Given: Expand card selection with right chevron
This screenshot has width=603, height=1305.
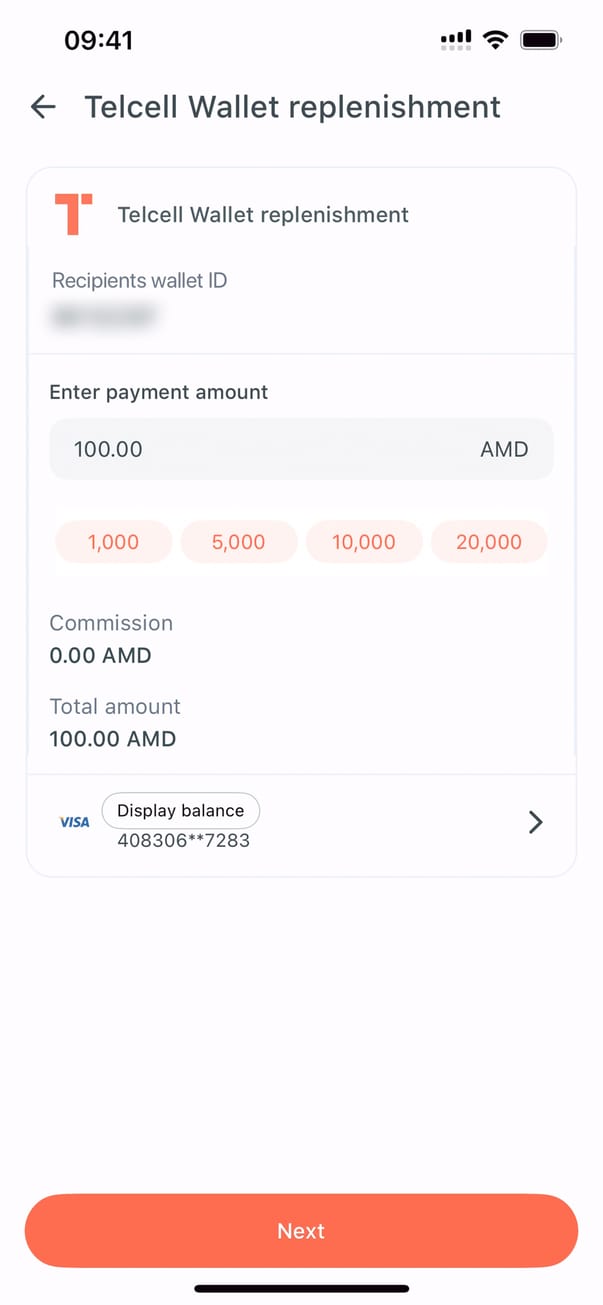Looking at the screenshot, I should pyautogui.click(x=536, y=822).
